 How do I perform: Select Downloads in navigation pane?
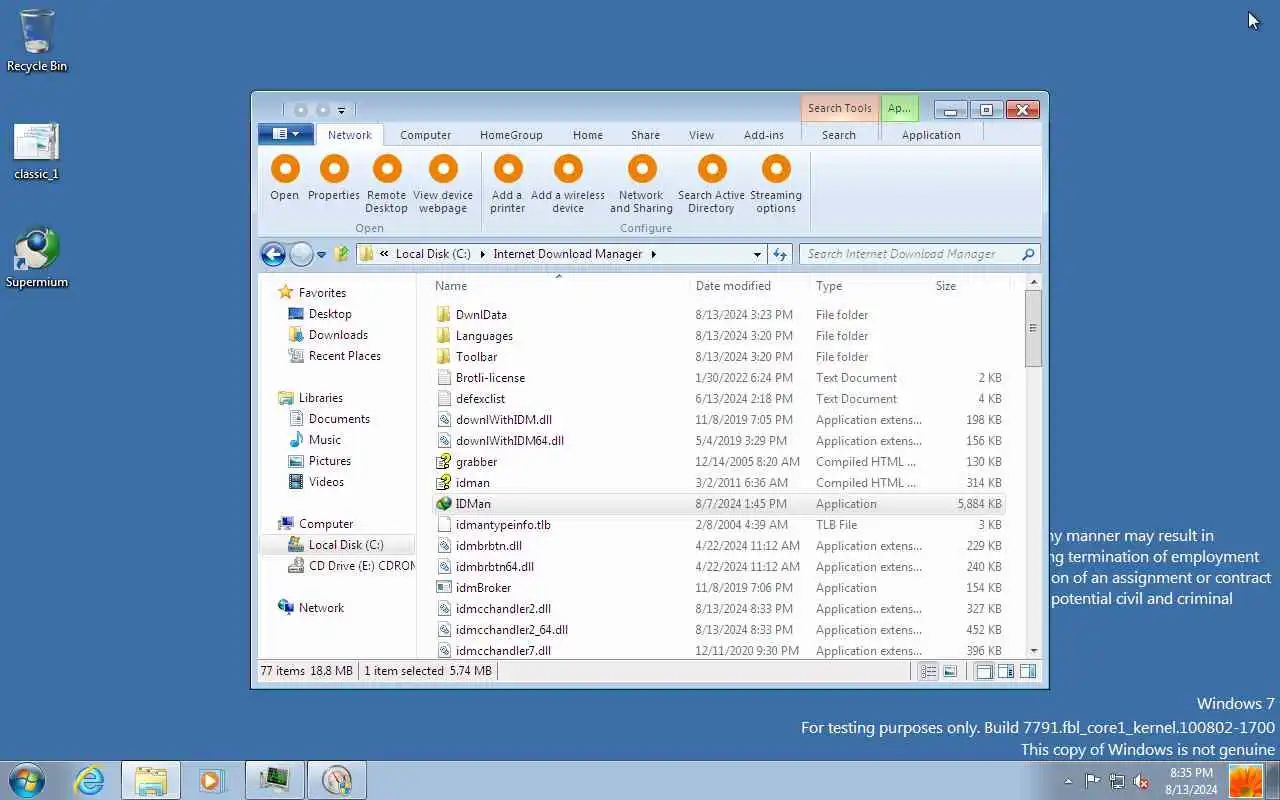click(338, 335)
